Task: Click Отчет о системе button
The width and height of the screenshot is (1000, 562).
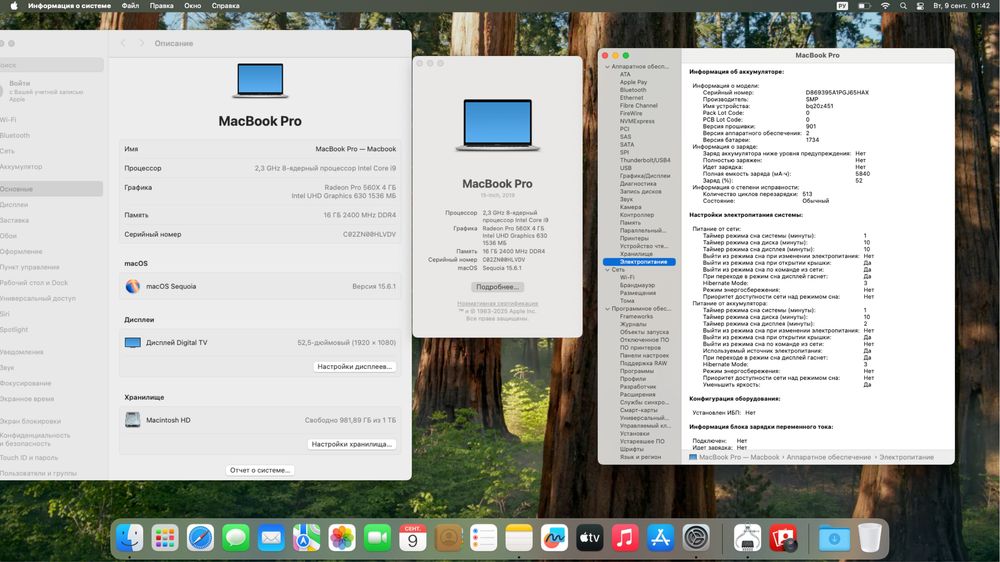Action: click(x=260, y=470)
